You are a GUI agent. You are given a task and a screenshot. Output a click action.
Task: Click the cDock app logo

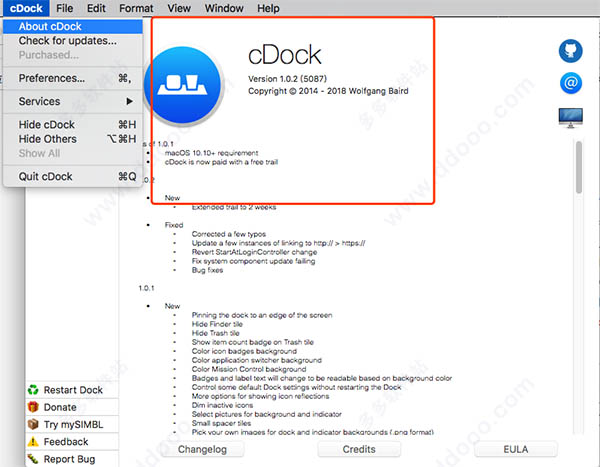183,86
